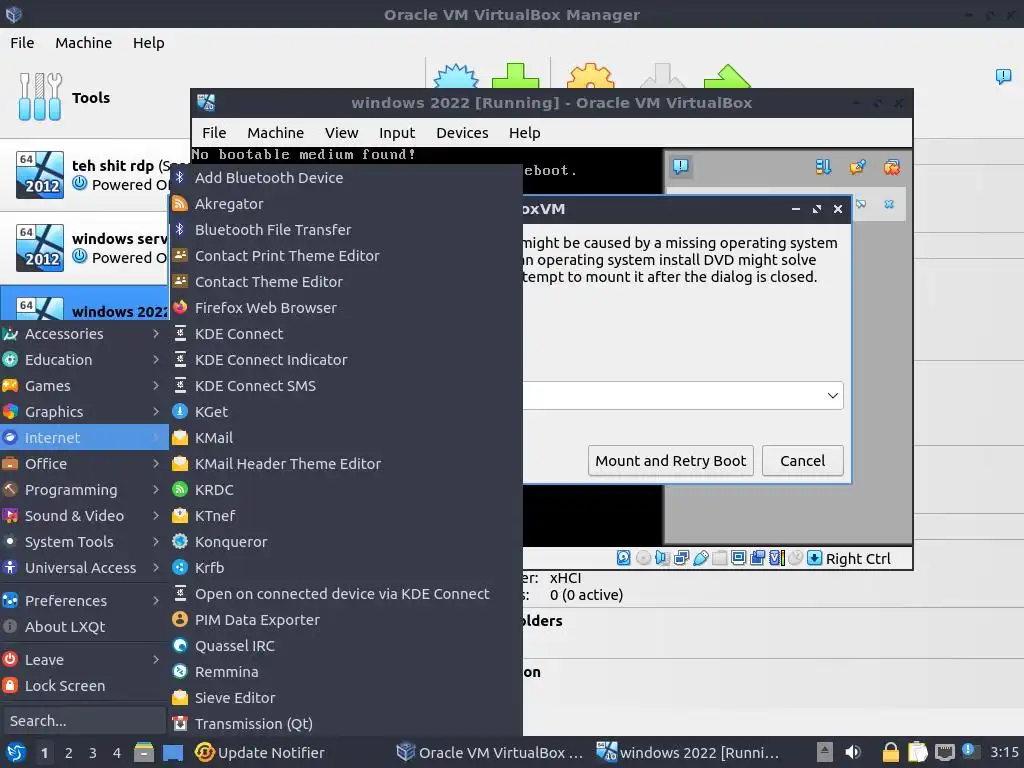Viewport: 1024px width, 768px height.
Task: Click the blue notification icon in VM window
Action: click(680, 167)
